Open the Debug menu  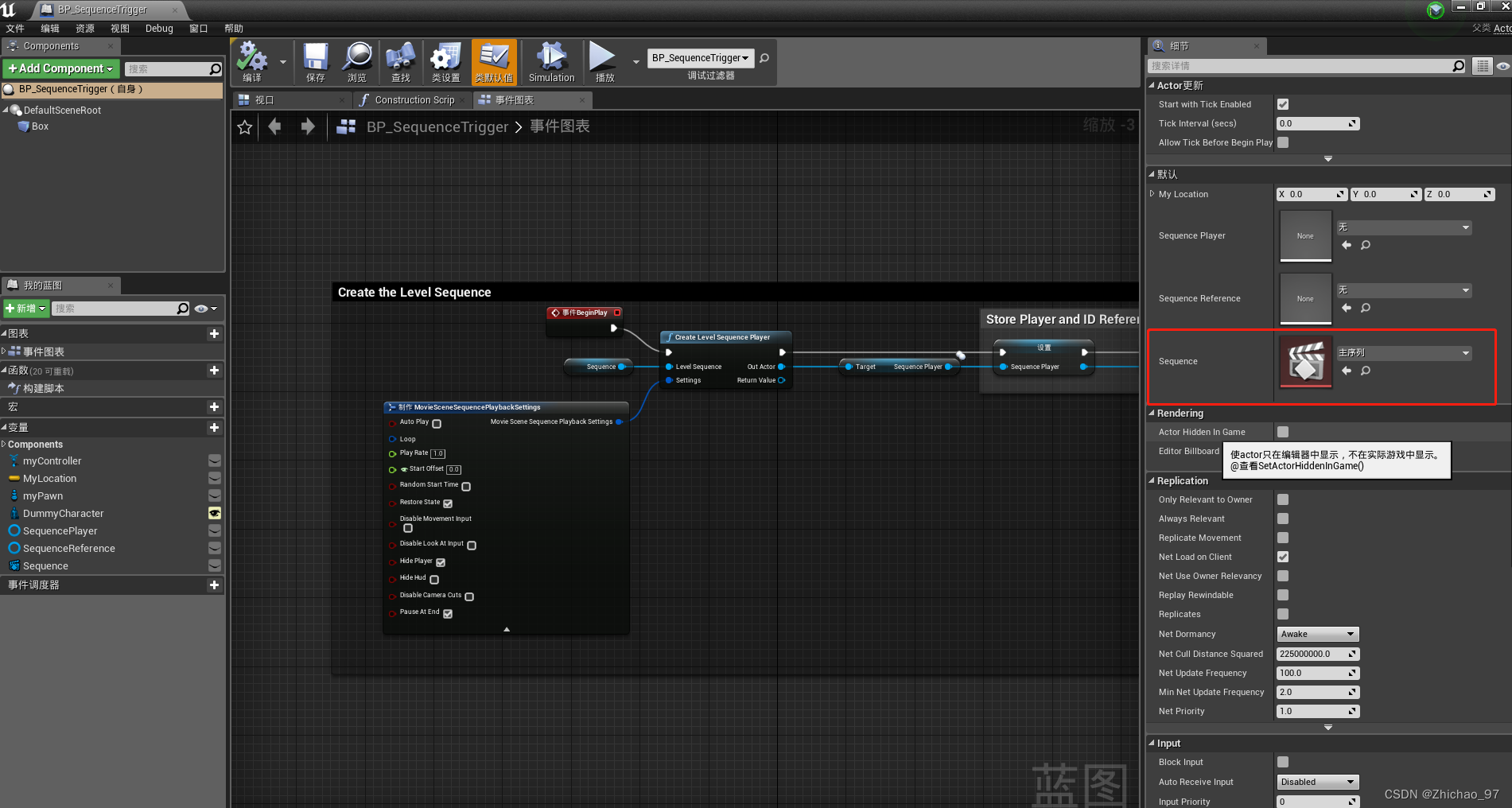point(158,28)
